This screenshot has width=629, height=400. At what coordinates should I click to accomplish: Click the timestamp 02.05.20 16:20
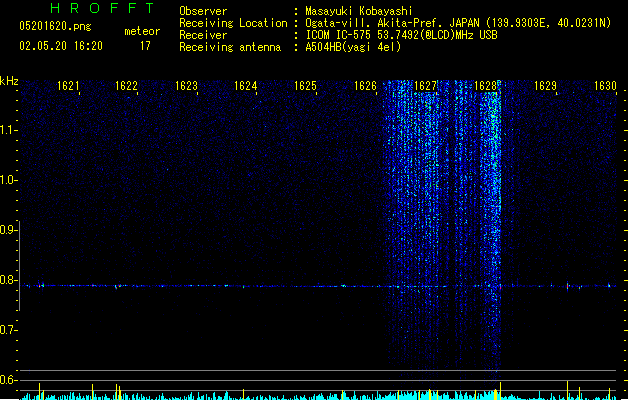61,46
